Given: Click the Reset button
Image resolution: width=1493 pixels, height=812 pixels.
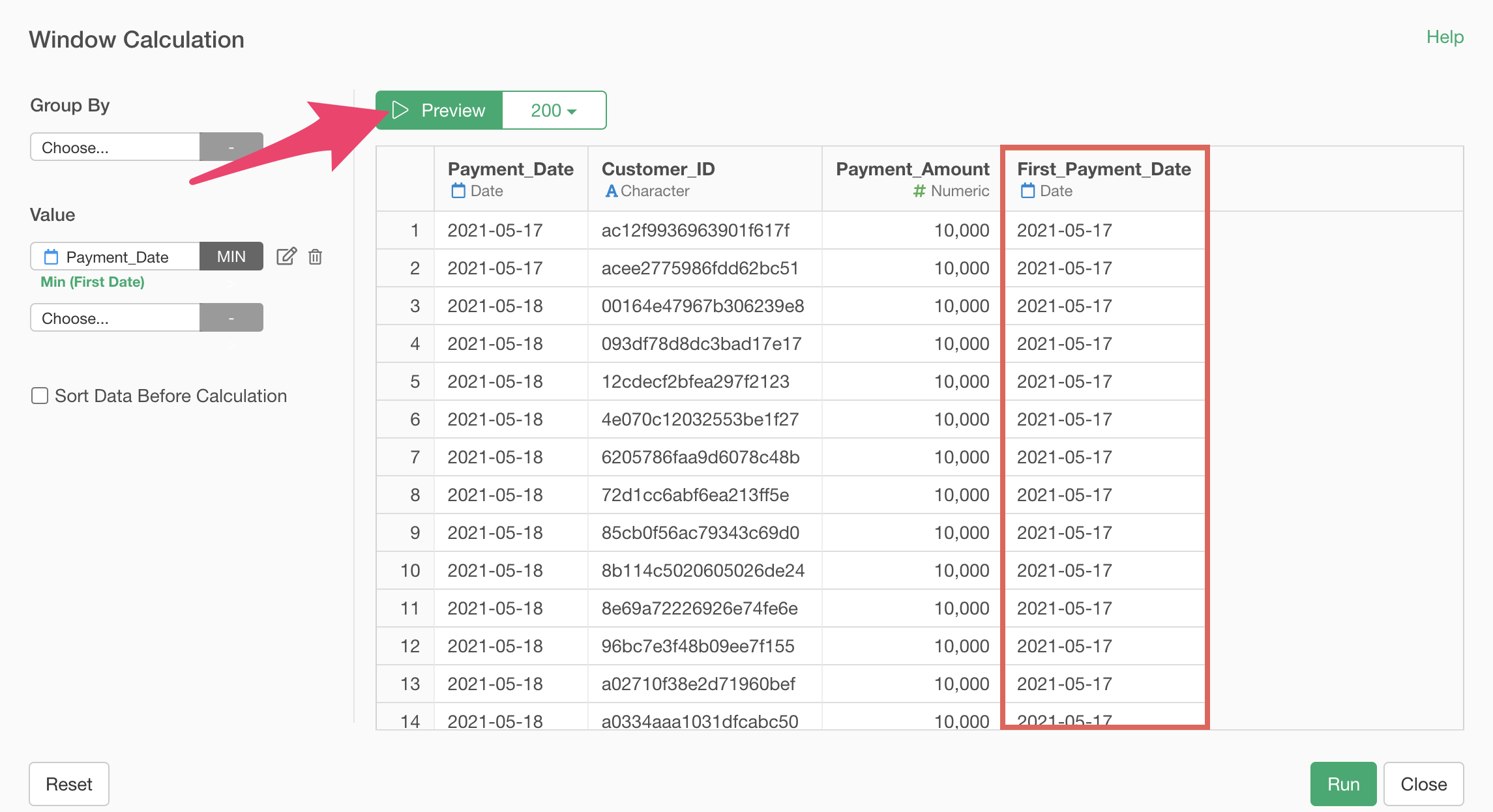Looking at the screenshot, I should [69, 783].
